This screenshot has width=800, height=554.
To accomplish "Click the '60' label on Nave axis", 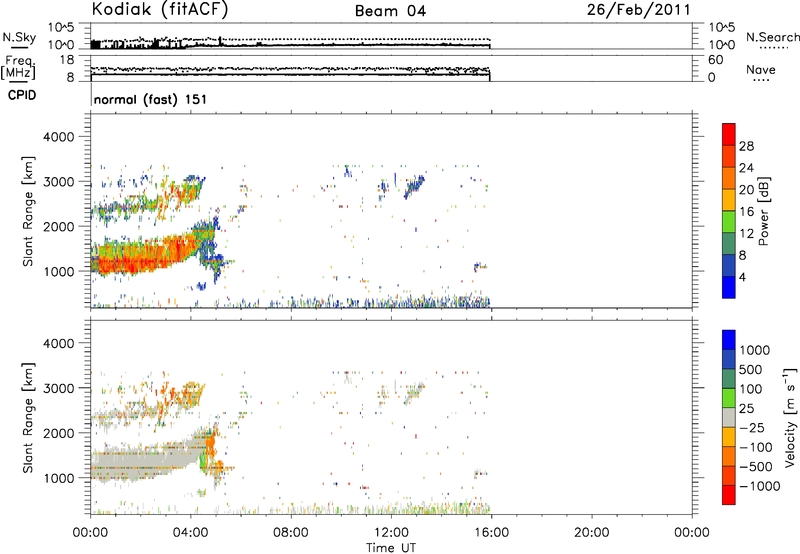I will point(716,60).
